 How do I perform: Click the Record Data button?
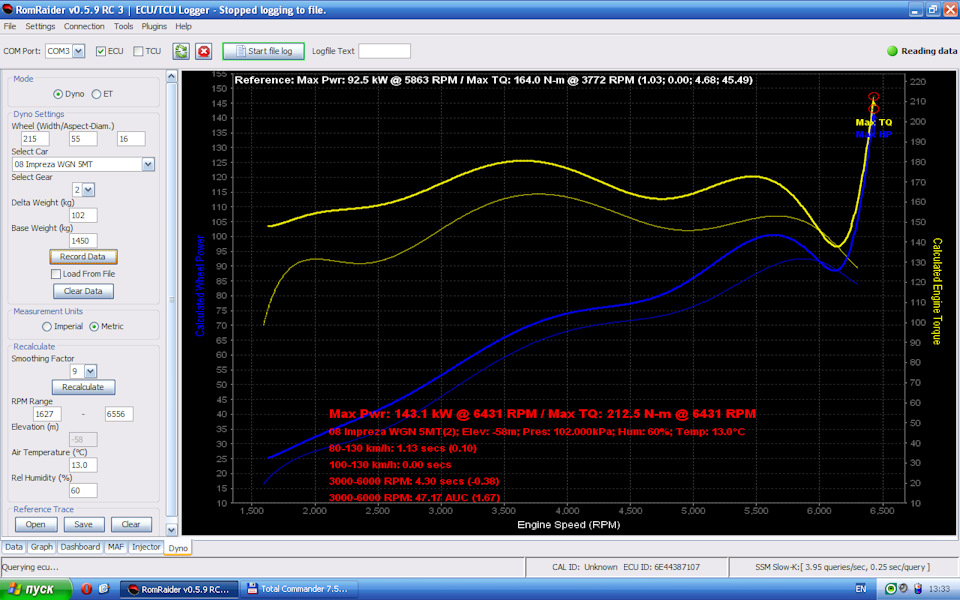pyautogui.click(x=83, y=257)
